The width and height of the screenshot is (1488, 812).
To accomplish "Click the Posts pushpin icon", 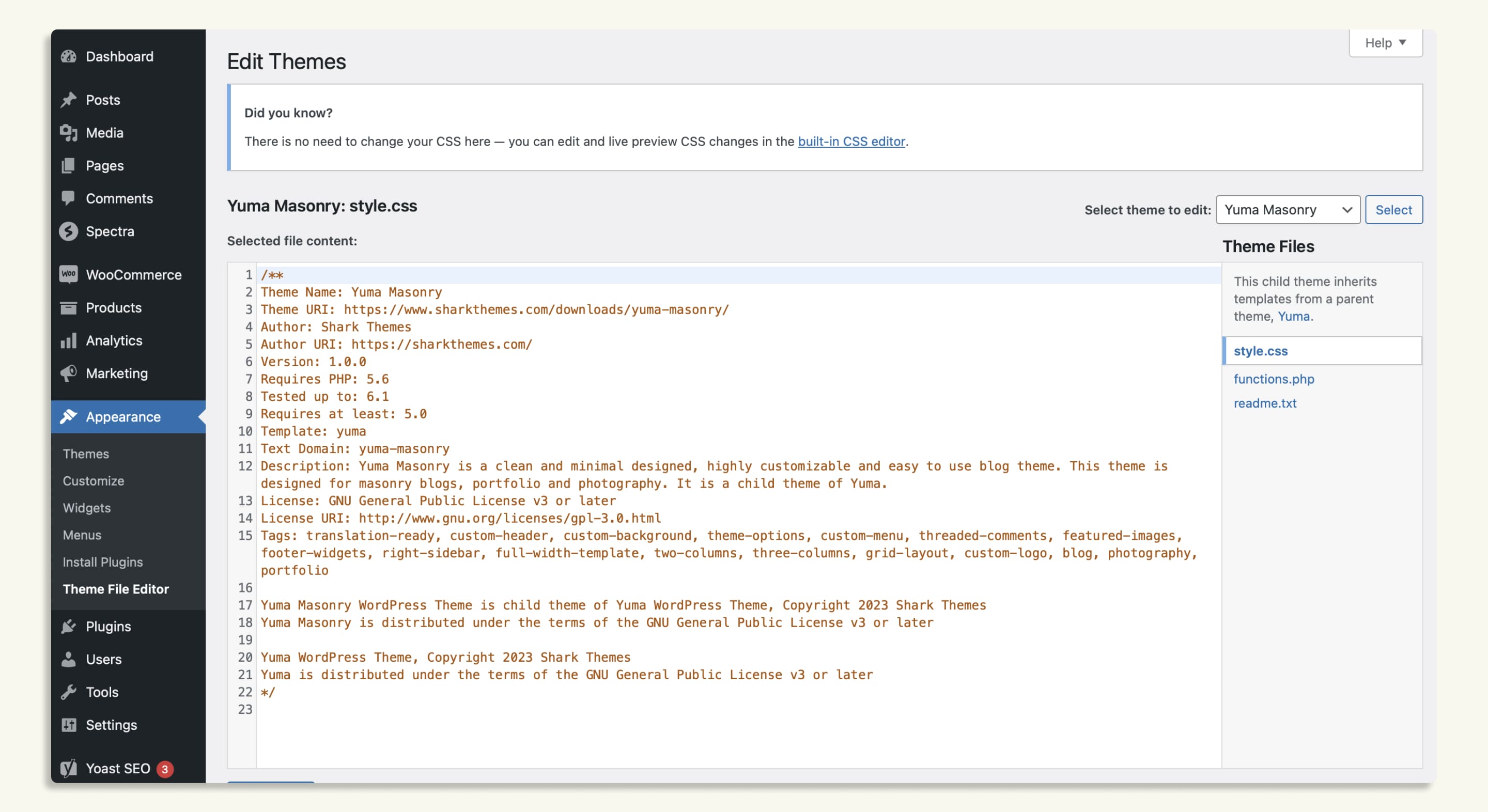I will point(69,100).
